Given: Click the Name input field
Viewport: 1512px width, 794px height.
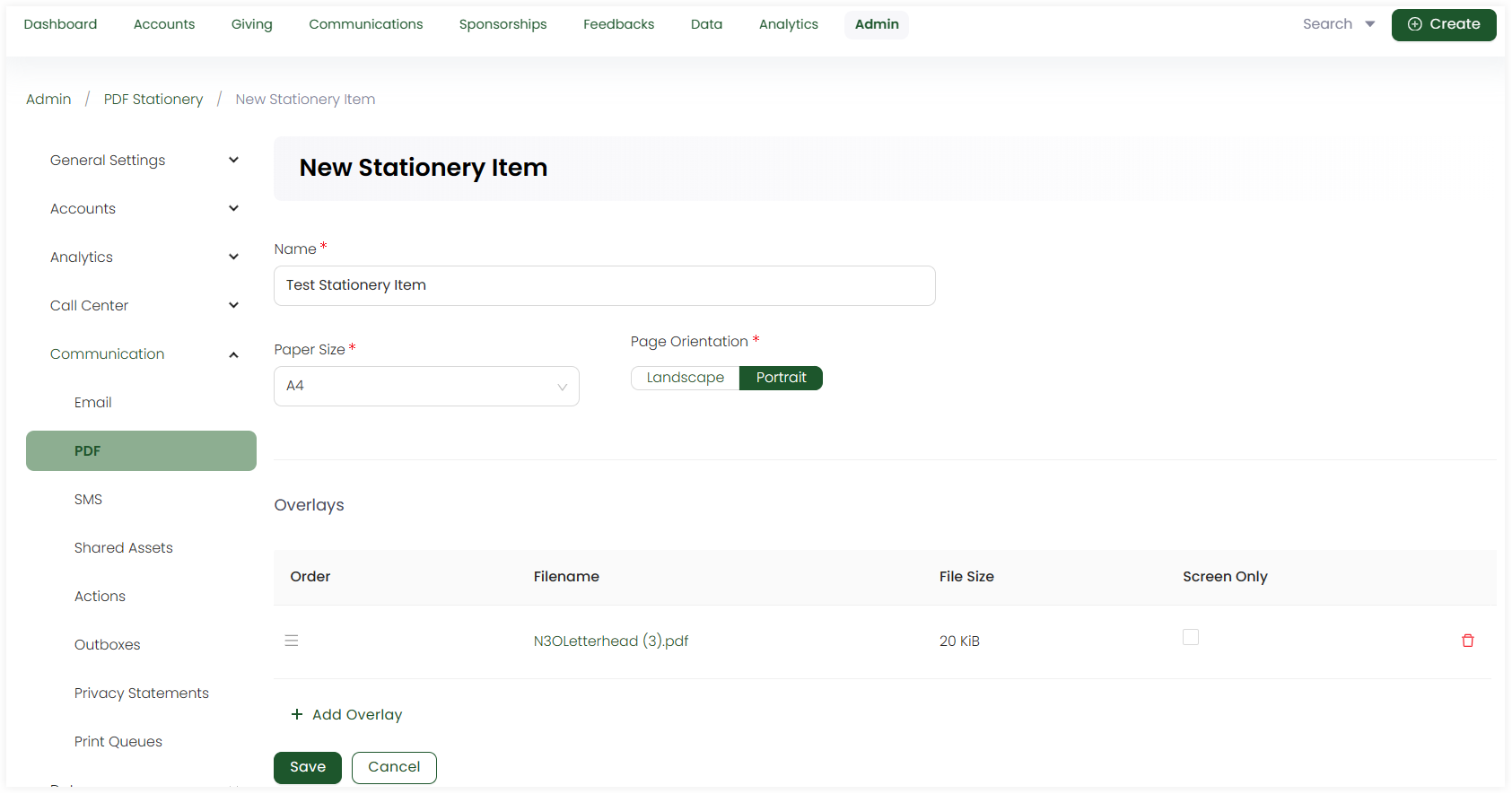Looking at the screenshot, I should click(x=605, y=285).
